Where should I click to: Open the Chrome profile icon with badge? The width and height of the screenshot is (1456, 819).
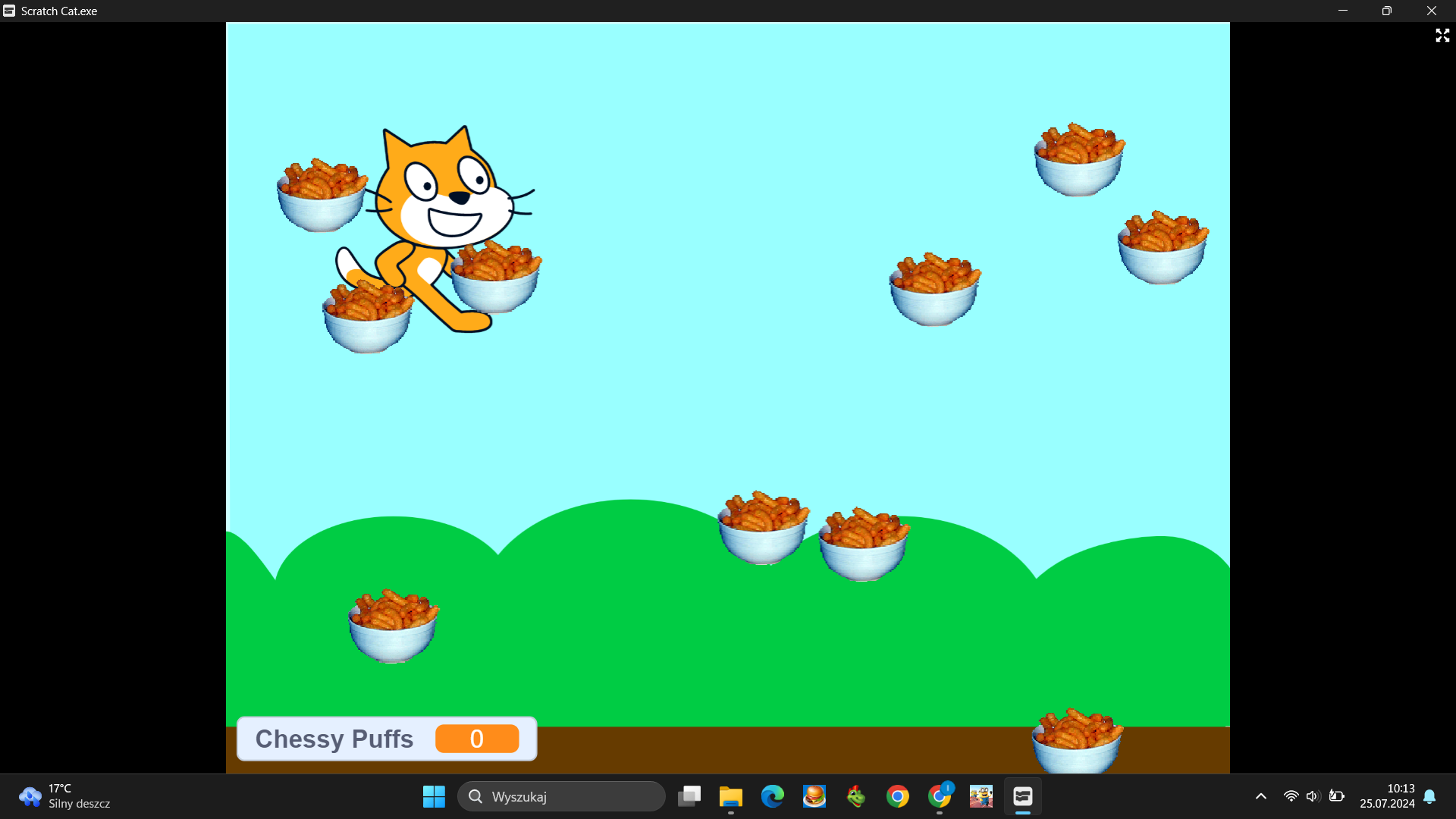[x=940, y=796]
